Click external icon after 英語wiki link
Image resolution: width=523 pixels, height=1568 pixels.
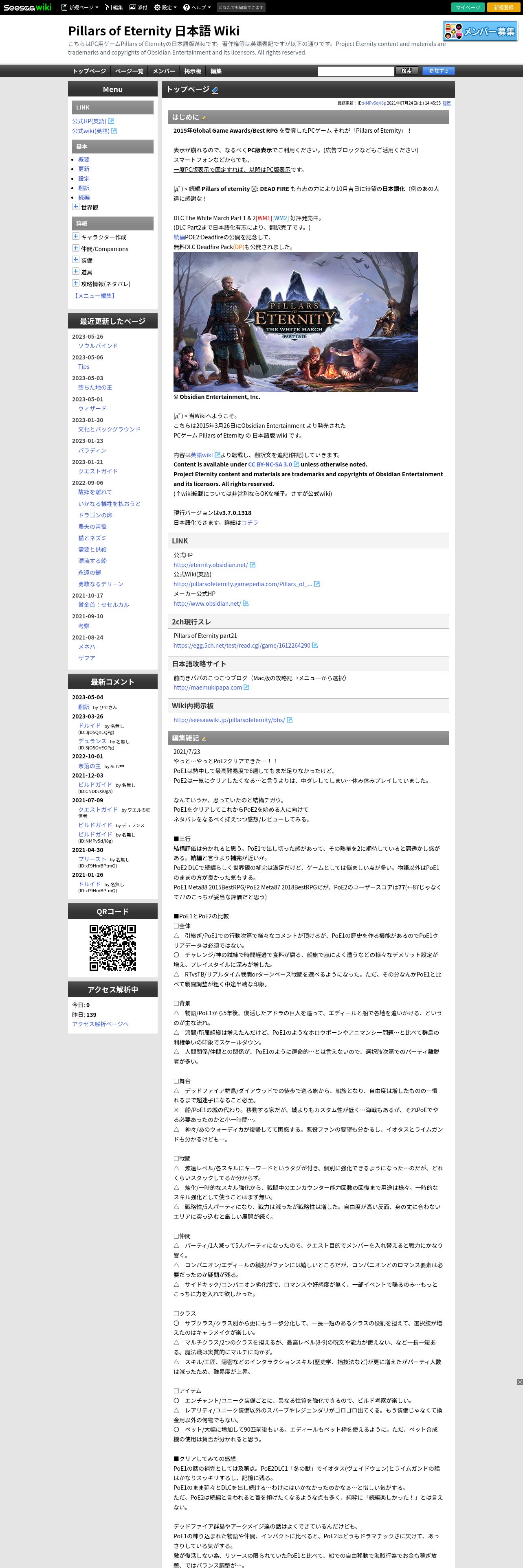point(218,455)
